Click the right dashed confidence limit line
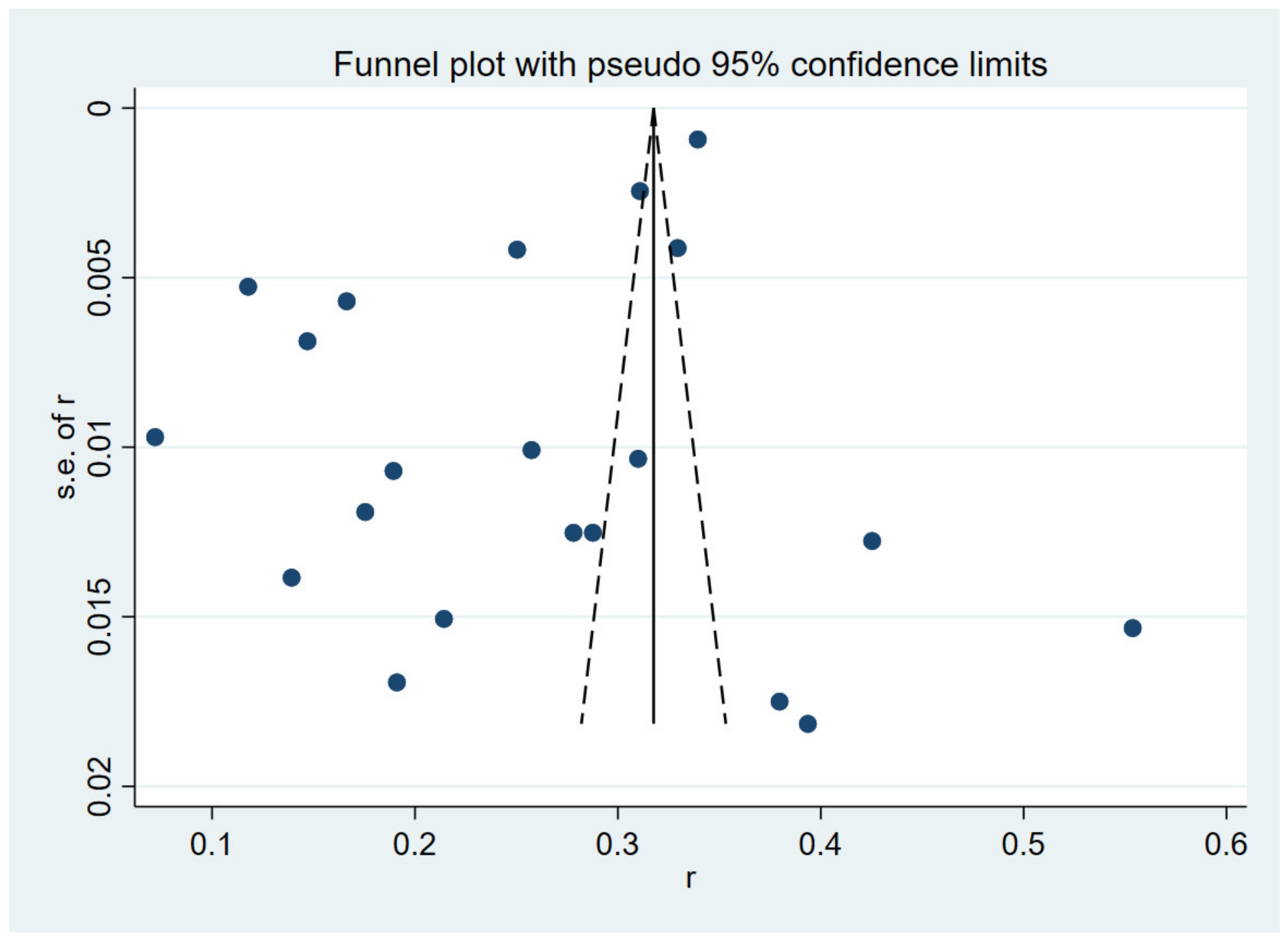Screen dimensions: 1288x941 (x=697, y=484)
